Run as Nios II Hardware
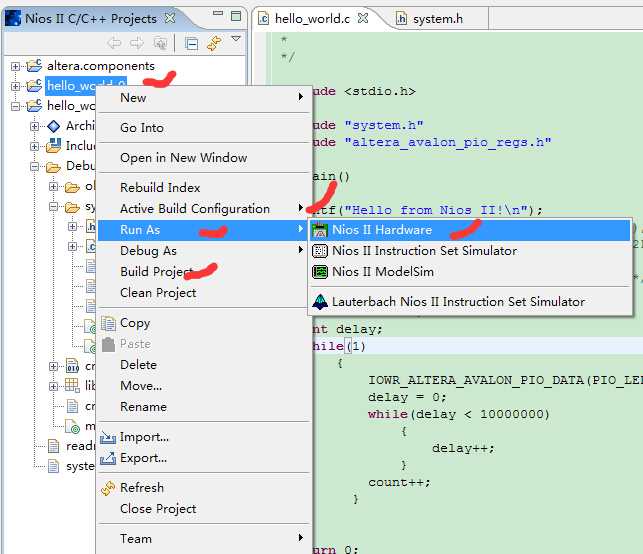Viewport: 643px width, 554px height. 470,230
